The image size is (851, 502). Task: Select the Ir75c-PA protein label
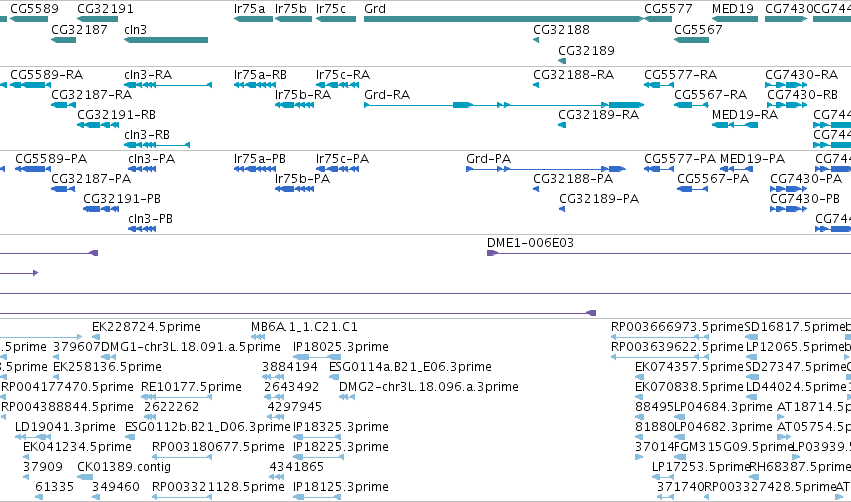(x=342, y=158)
